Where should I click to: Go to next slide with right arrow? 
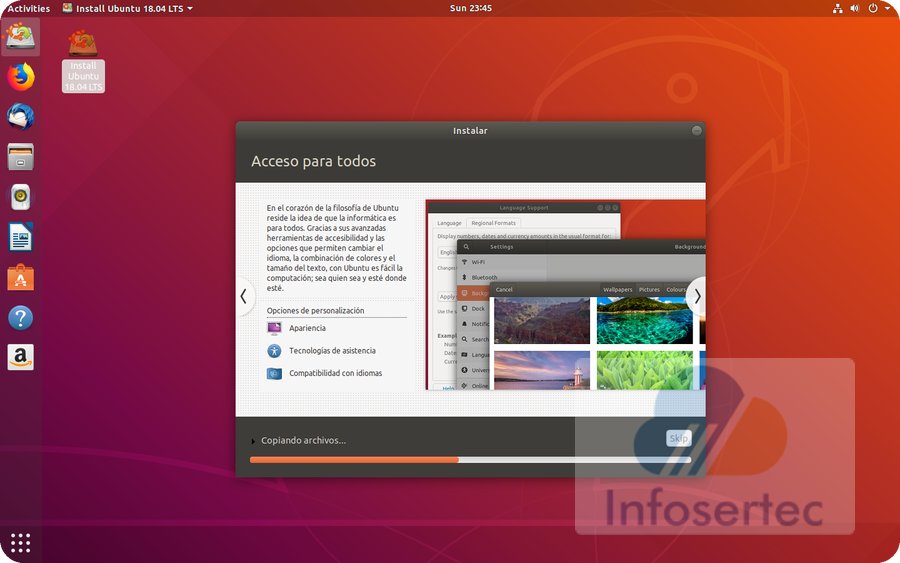[x=697, y=296]
